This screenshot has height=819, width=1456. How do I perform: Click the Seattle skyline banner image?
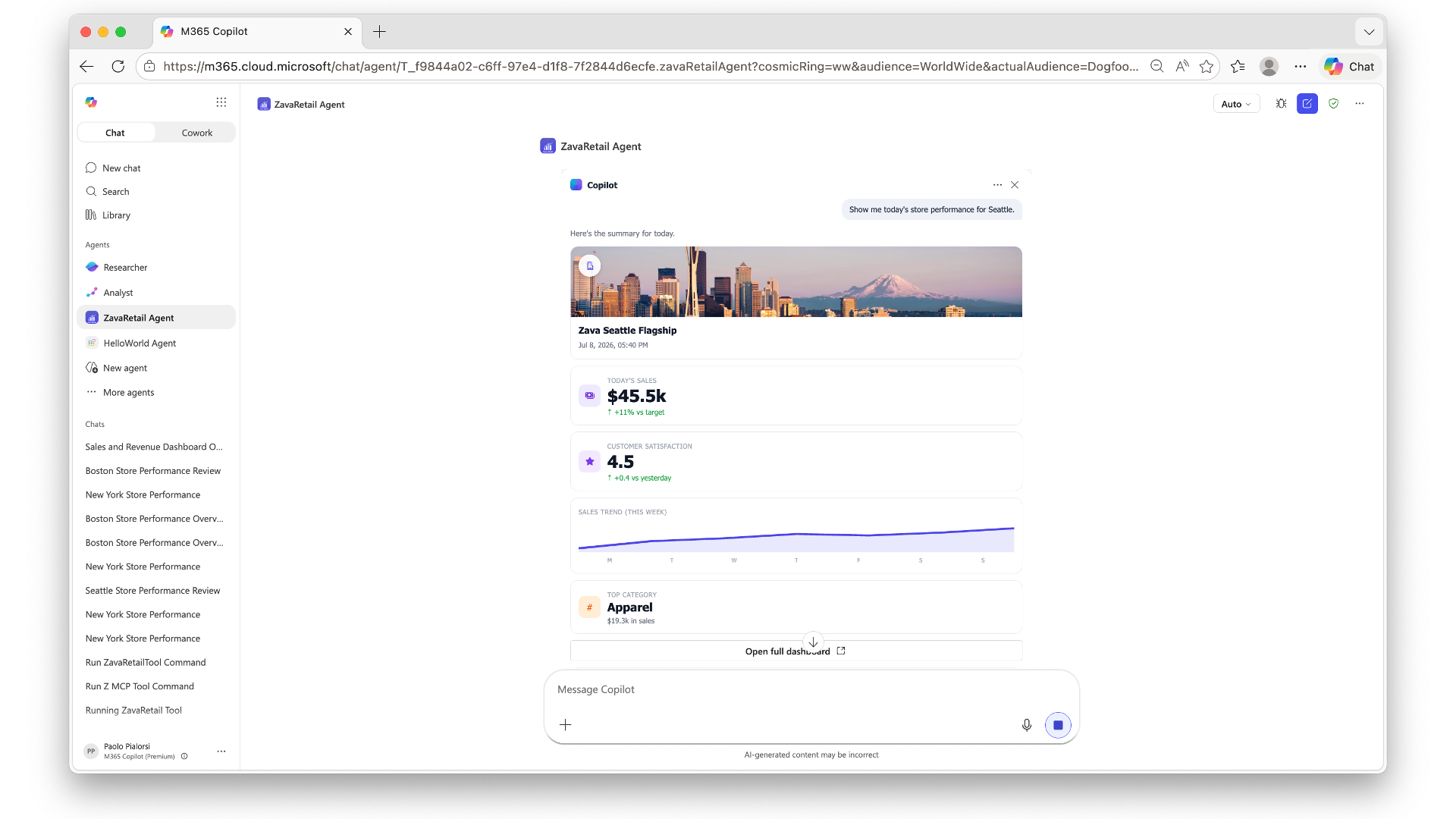pyautogui.click(x=796, y=281)
